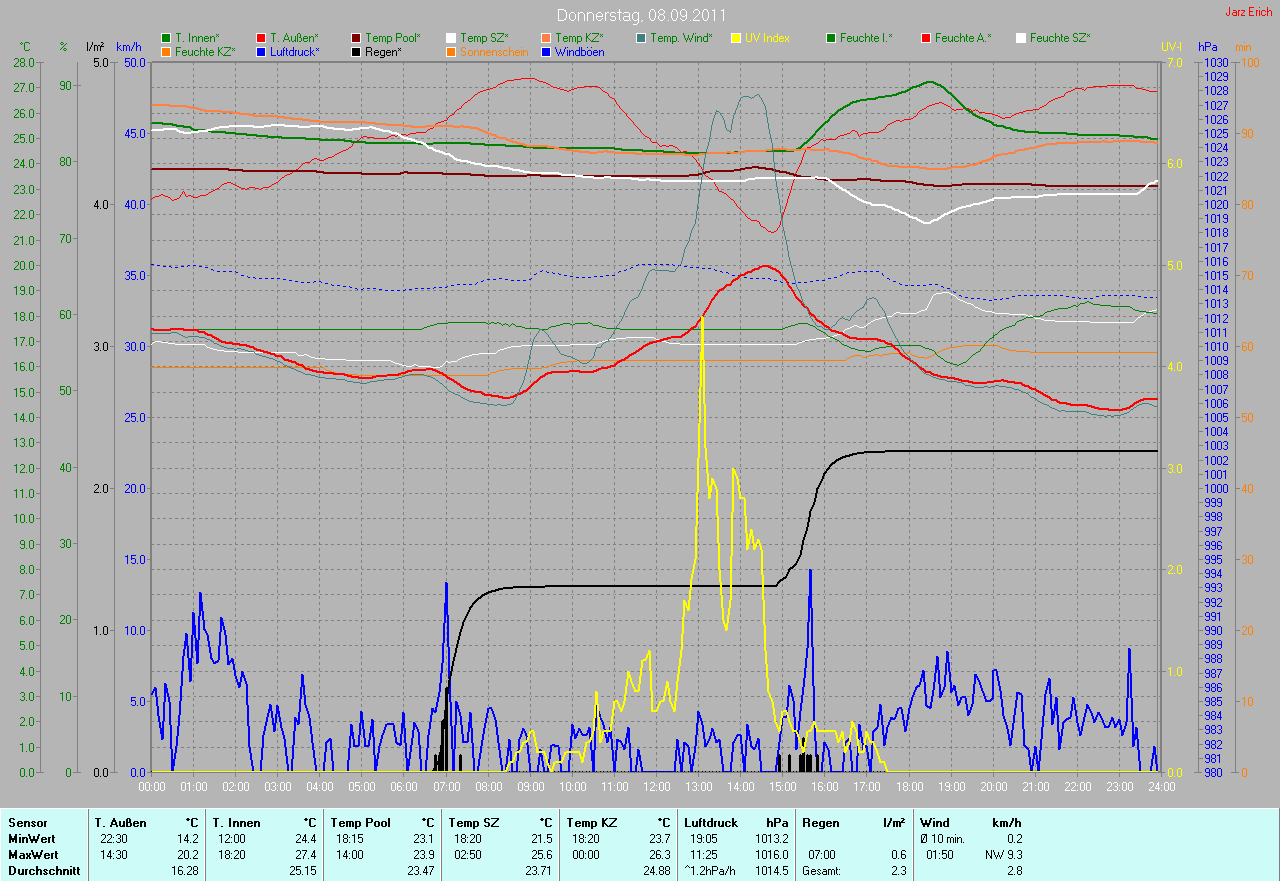The height and width of the screenshot is (881, 1280).
Task: Click the 'T. Außen' column header in table
Action: click(x=121, y=823)
